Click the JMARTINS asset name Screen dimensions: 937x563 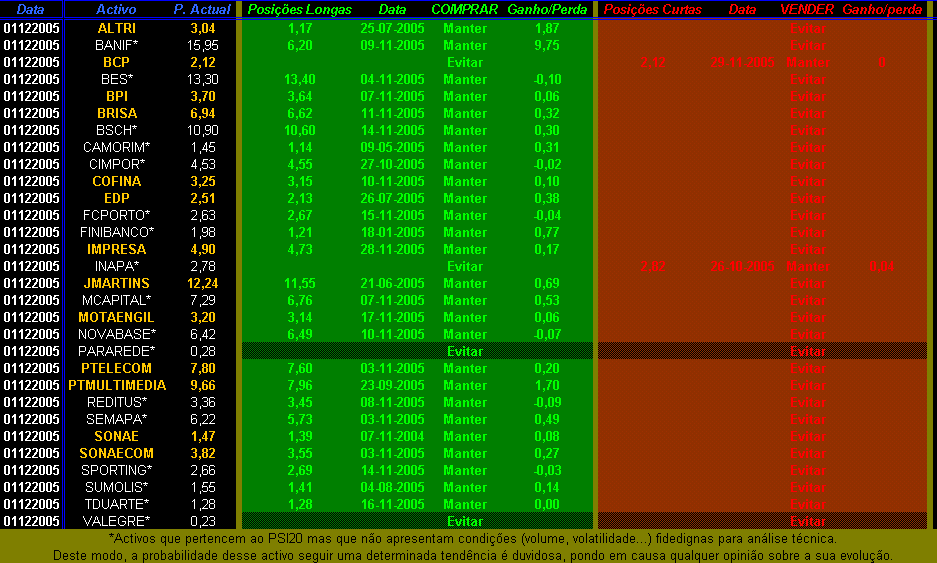pyautogui.click(x=117, y=283)
